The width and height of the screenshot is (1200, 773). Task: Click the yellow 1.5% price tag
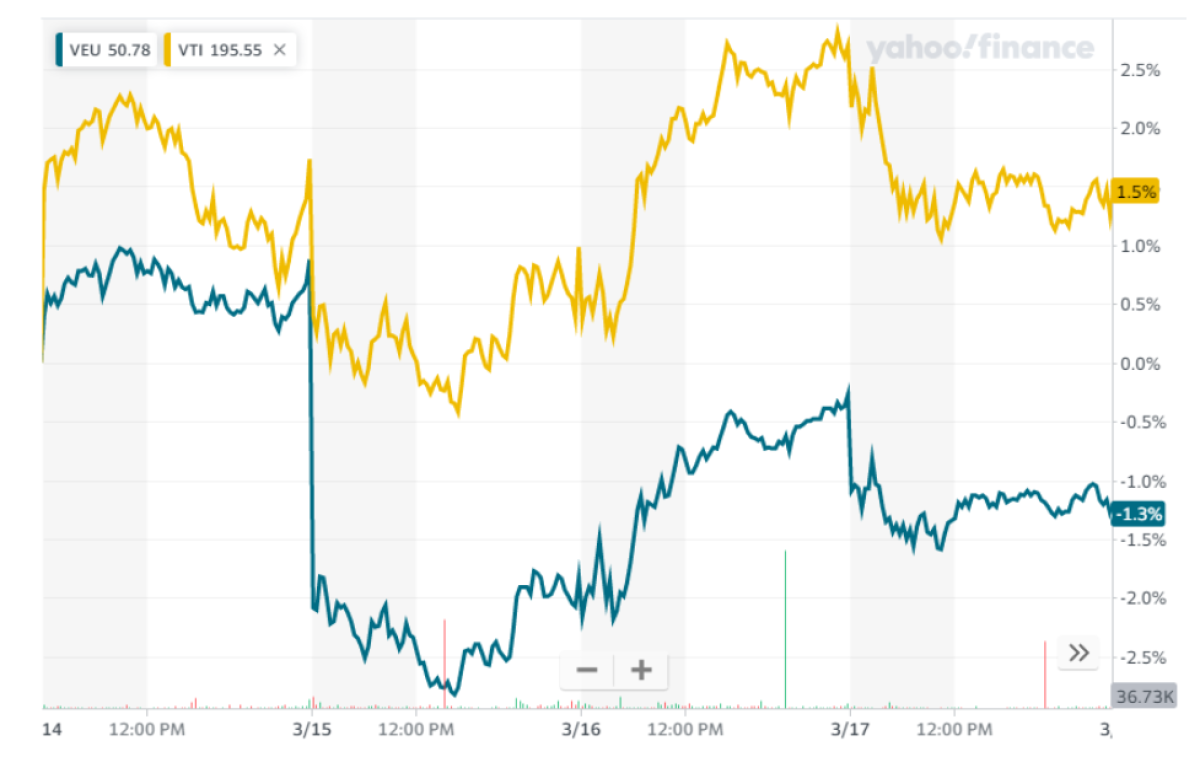click(x=1138, y=191)
